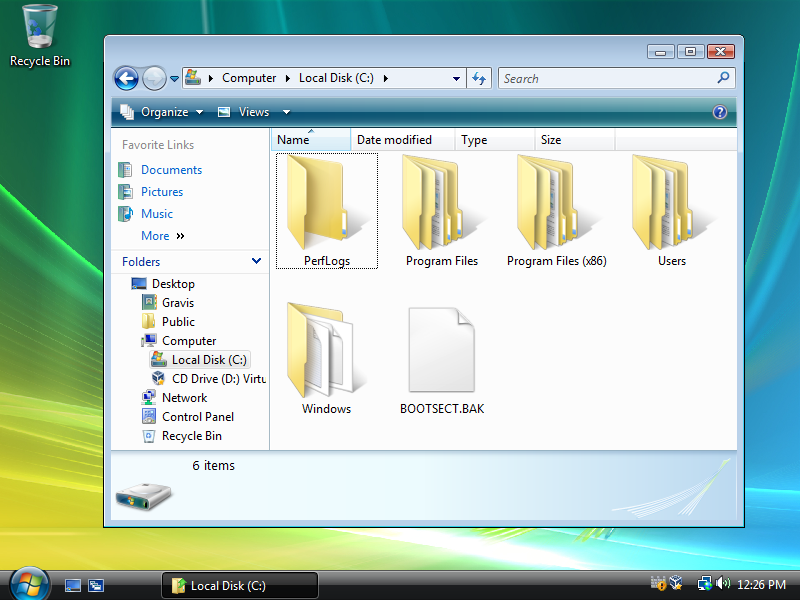Viewport: 800px width, 600px height.
Task: Select the Windows folder icon
Action: pyautogui.click(x=327, y=359)
